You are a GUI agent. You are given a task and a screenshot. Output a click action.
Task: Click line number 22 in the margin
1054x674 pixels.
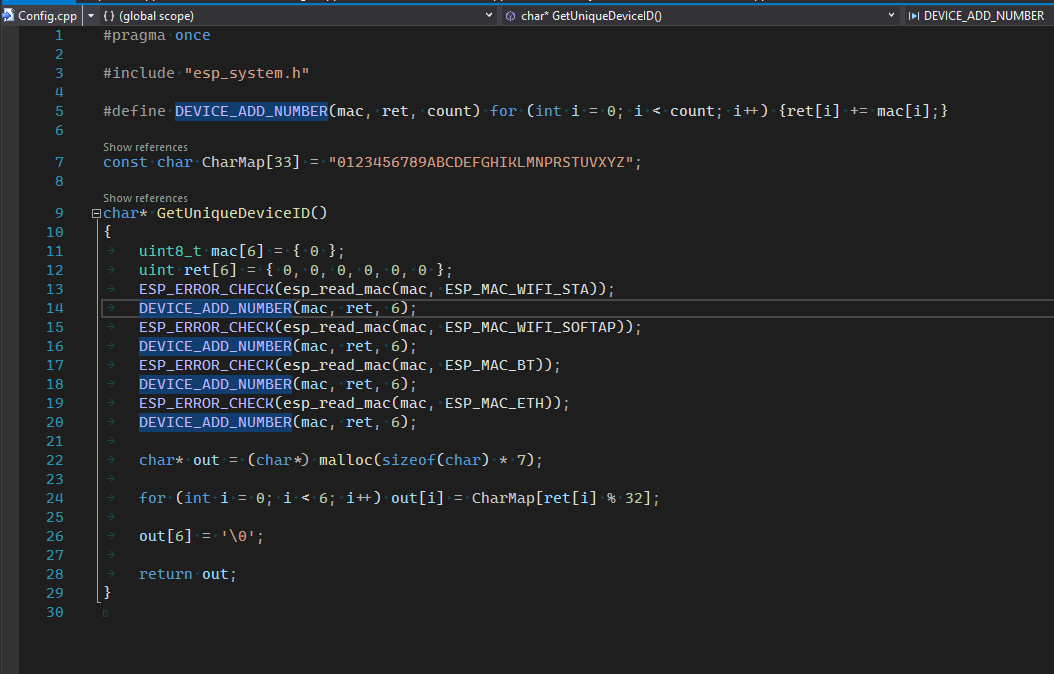click(x=54, y=460)
